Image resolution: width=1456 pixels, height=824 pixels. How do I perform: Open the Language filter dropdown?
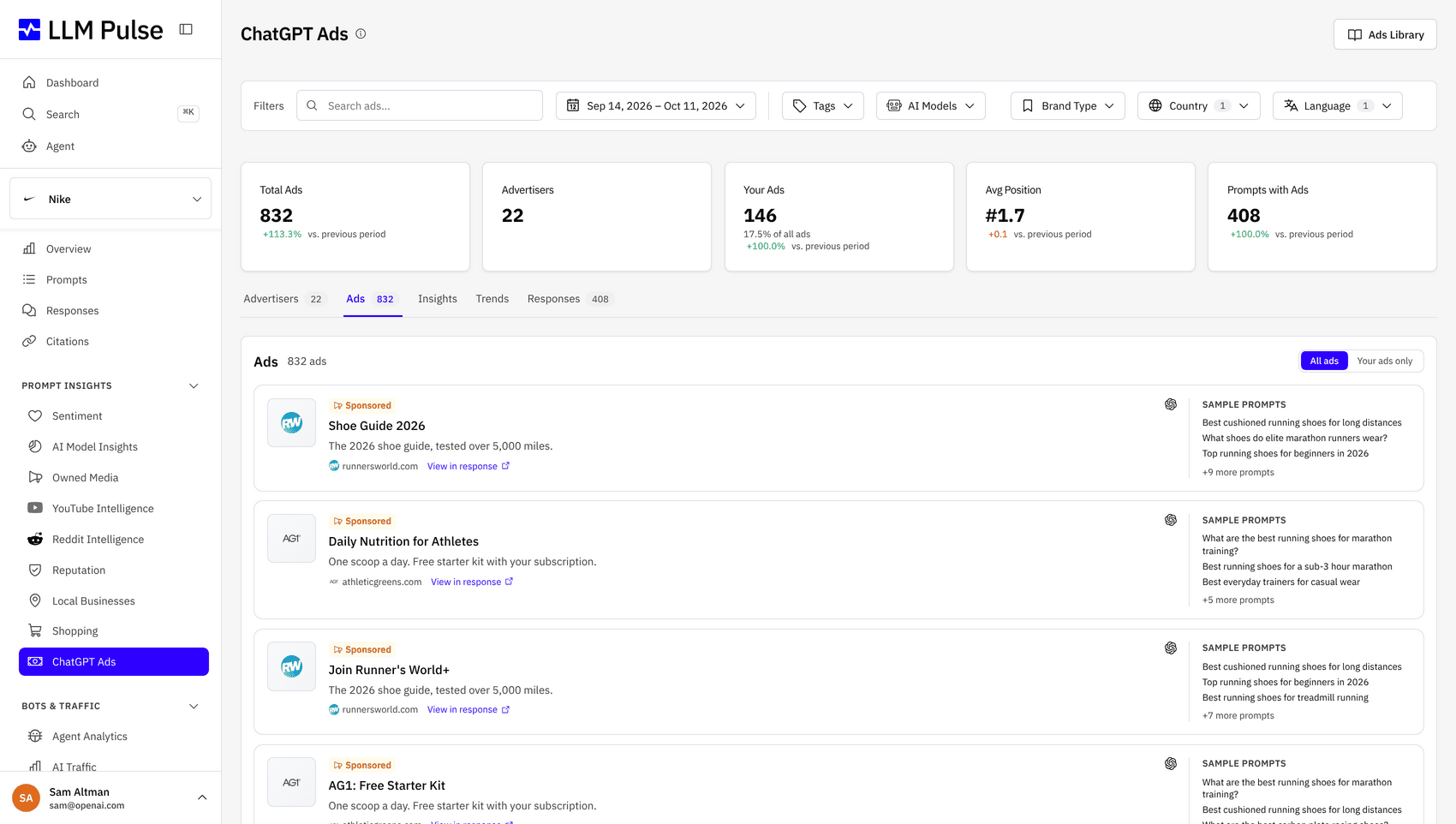[x=1338, y=106]
